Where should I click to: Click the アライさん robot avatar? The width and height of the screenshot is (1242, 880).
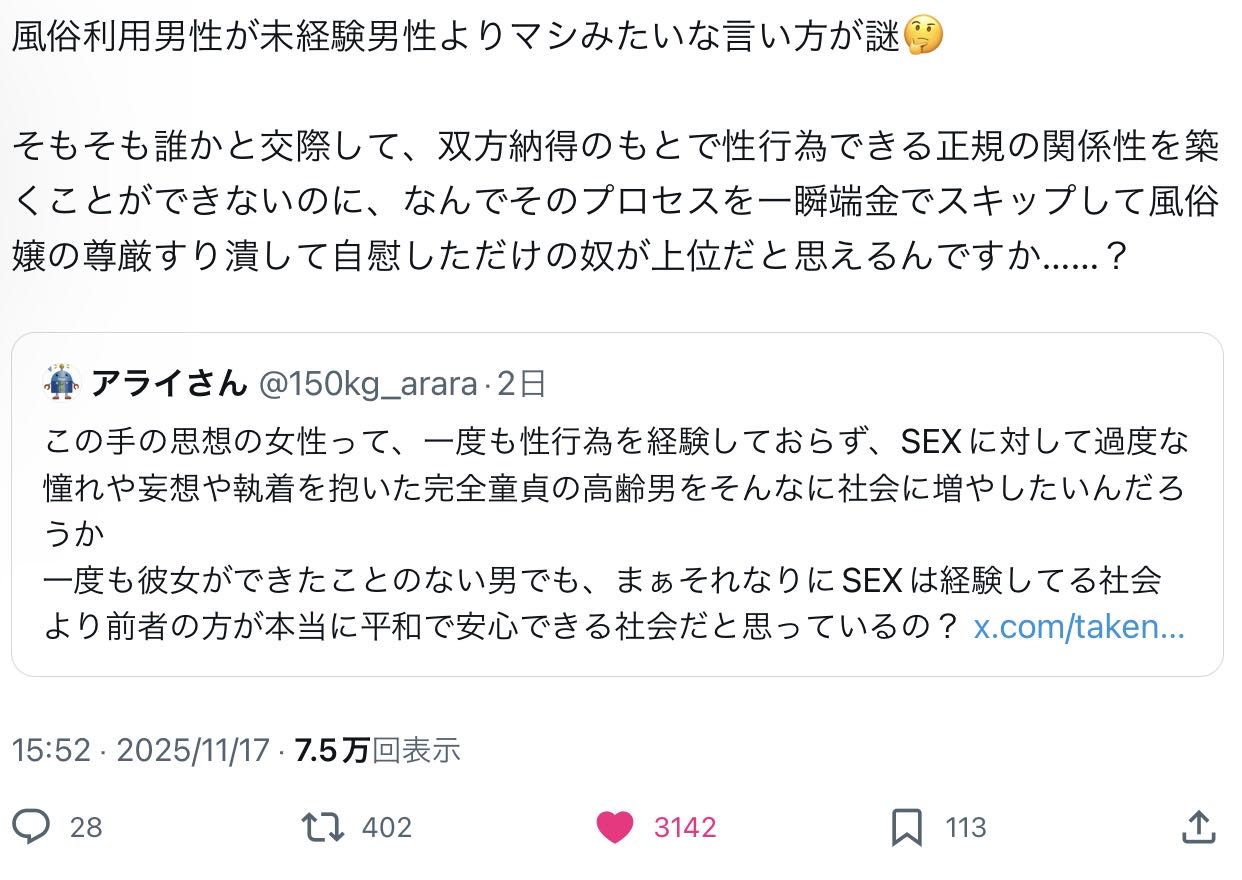pos(61,382)
